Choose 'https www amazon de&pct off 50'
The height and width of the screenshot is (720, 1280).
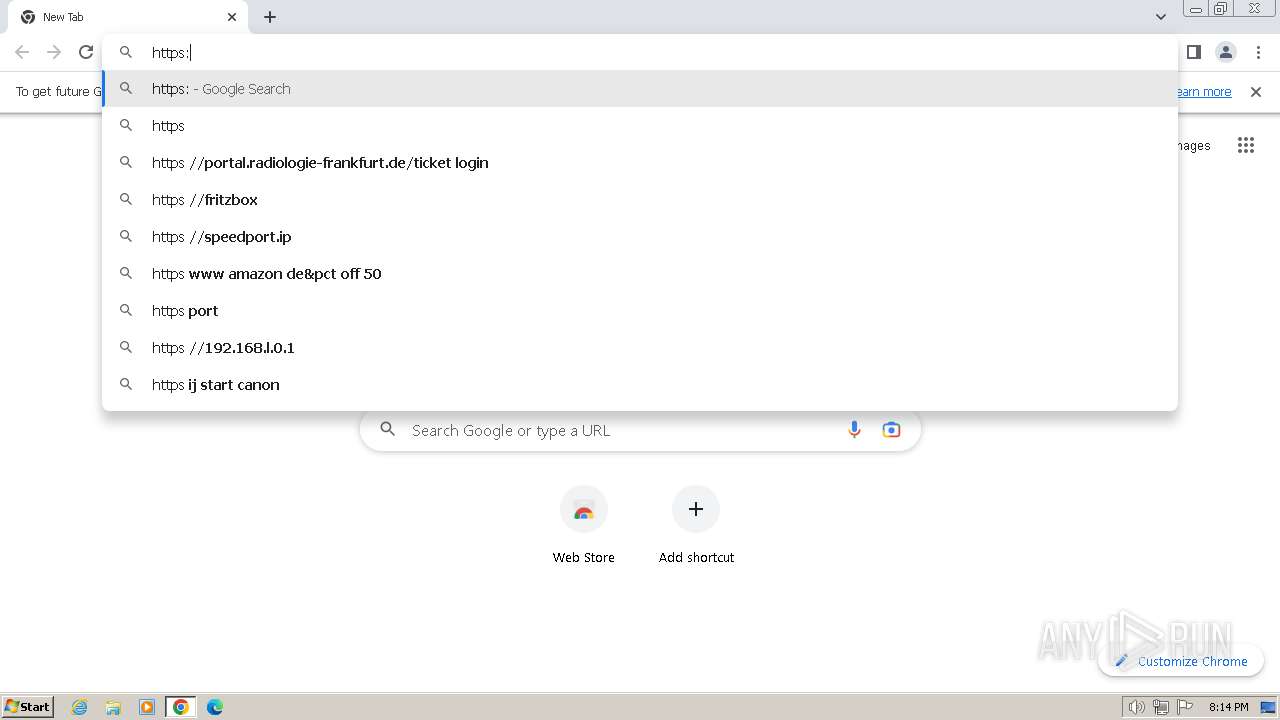640,274
